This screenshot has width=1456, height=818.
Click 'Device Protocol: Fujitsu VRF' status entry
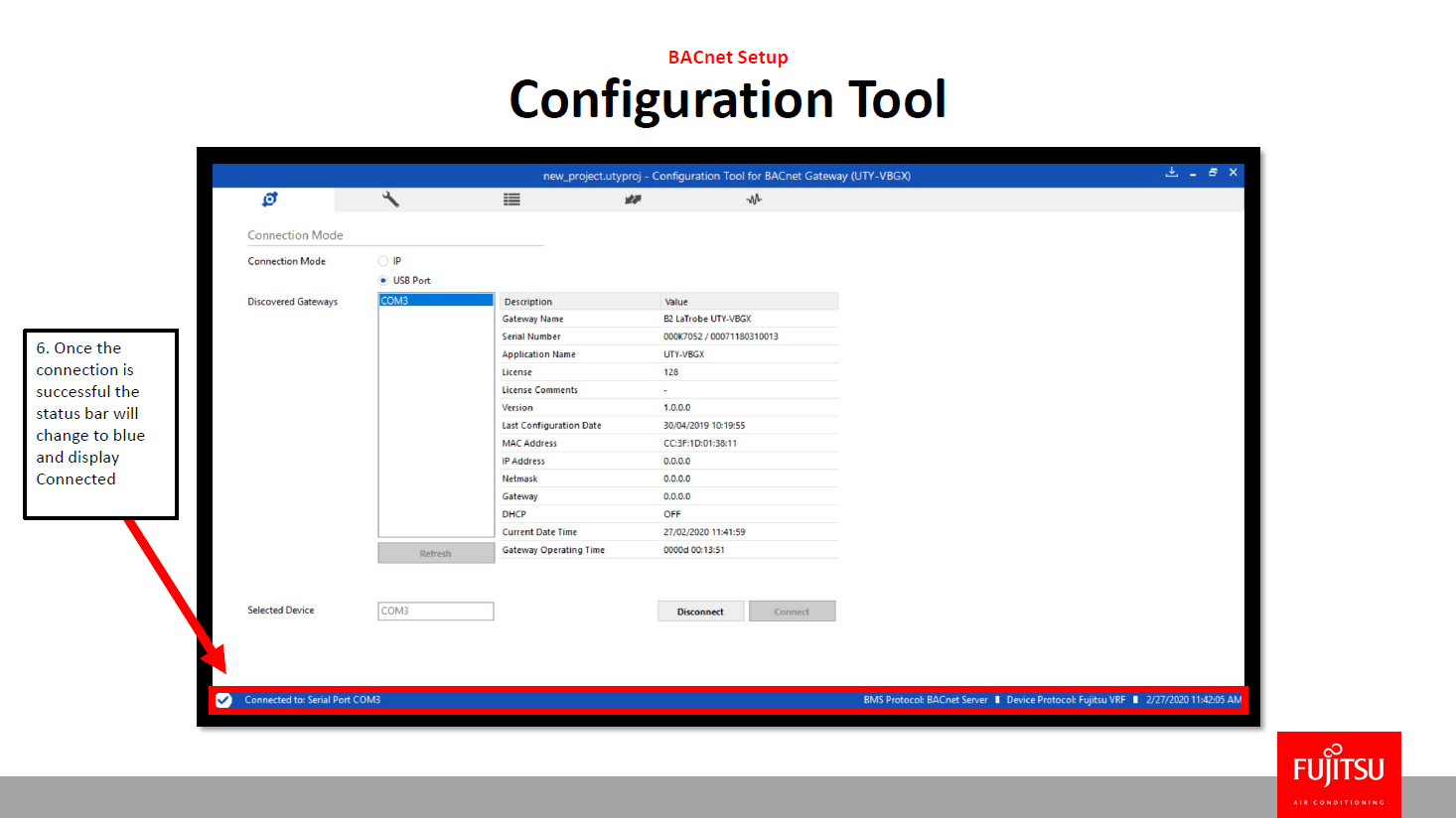(x=1066, y=700)
